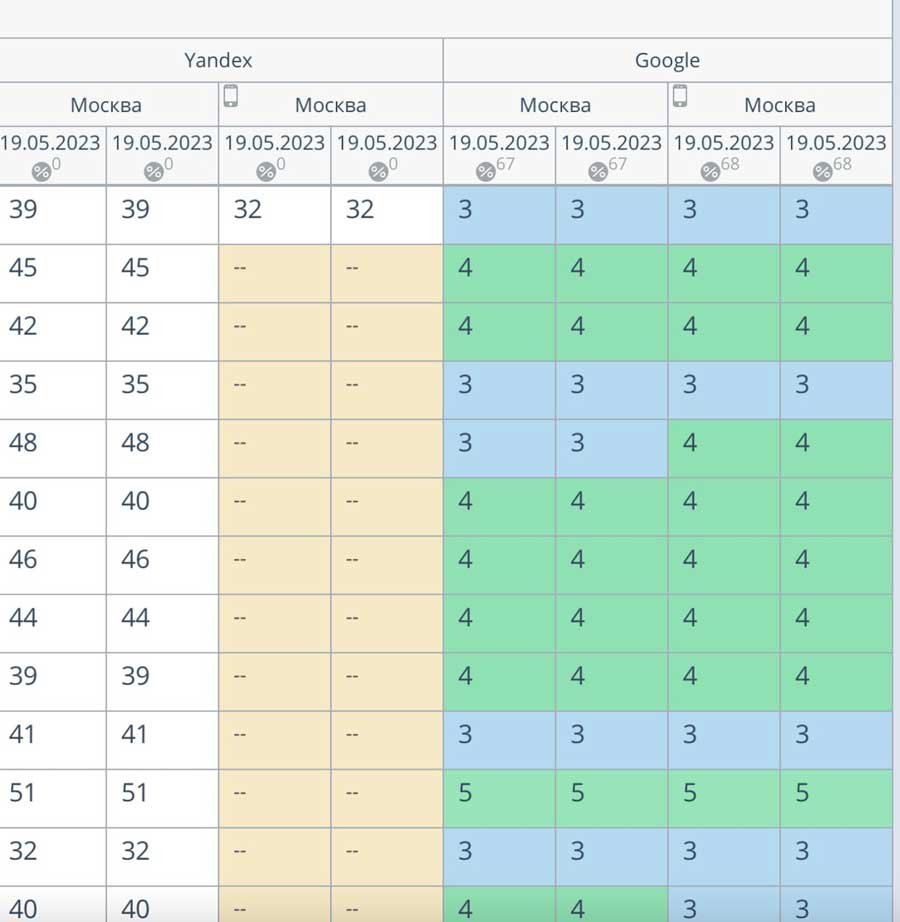The height and width of the screenshot is (922, 900).
Task: Click percent icon in second Yandex desktop column
Action: (153, 171)
